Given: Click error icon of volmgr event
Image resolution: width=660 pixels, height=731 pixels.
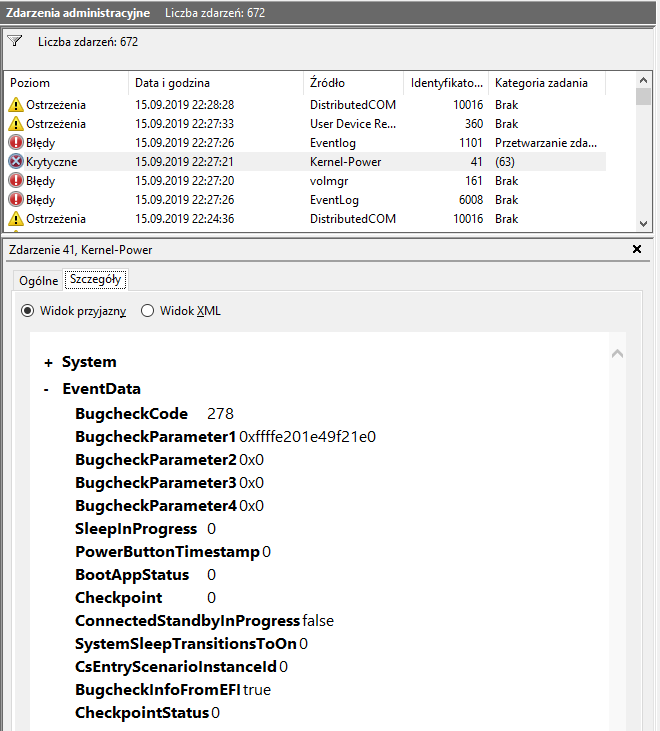Looking at the screenshot, I should point(16,180).
